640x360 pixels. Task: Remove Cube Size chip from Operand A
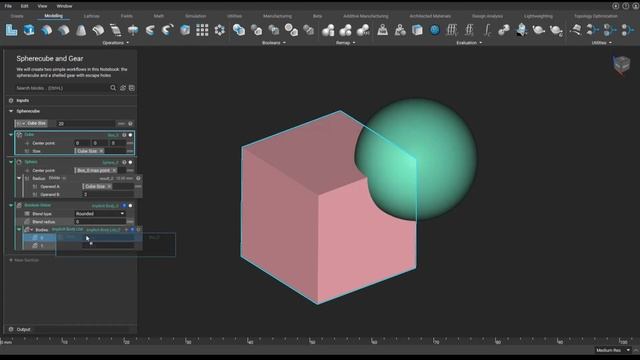[x=109, y=187]
